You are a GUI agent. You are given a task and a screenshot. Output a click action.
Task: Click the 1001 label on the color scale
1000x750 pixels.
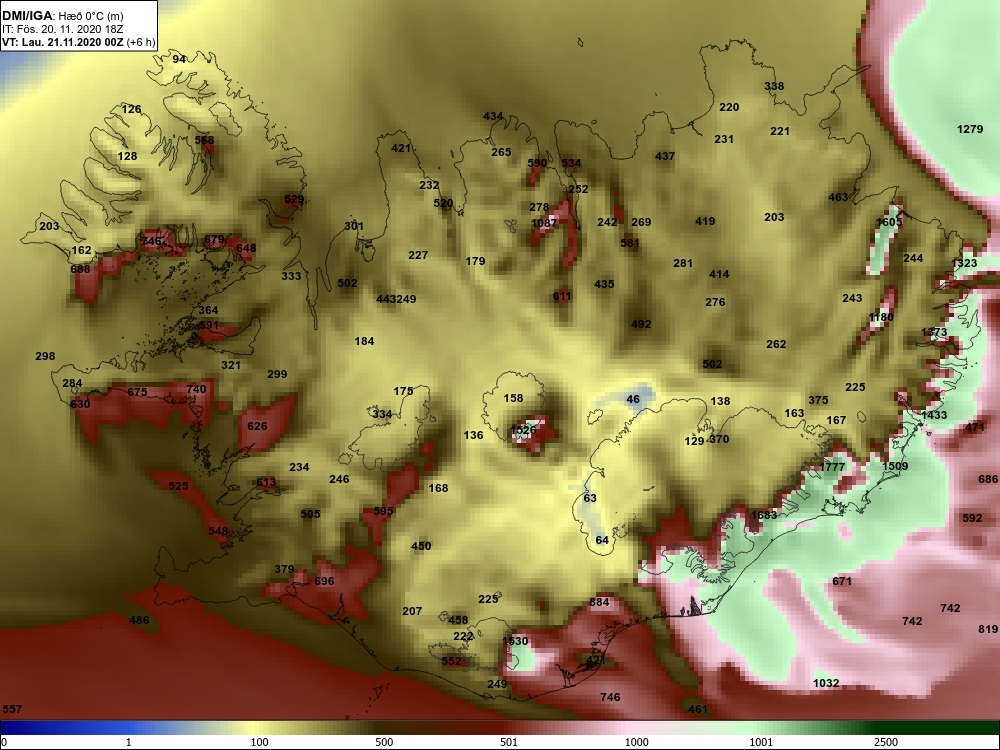pyautogui.click(x=761, y=742)
